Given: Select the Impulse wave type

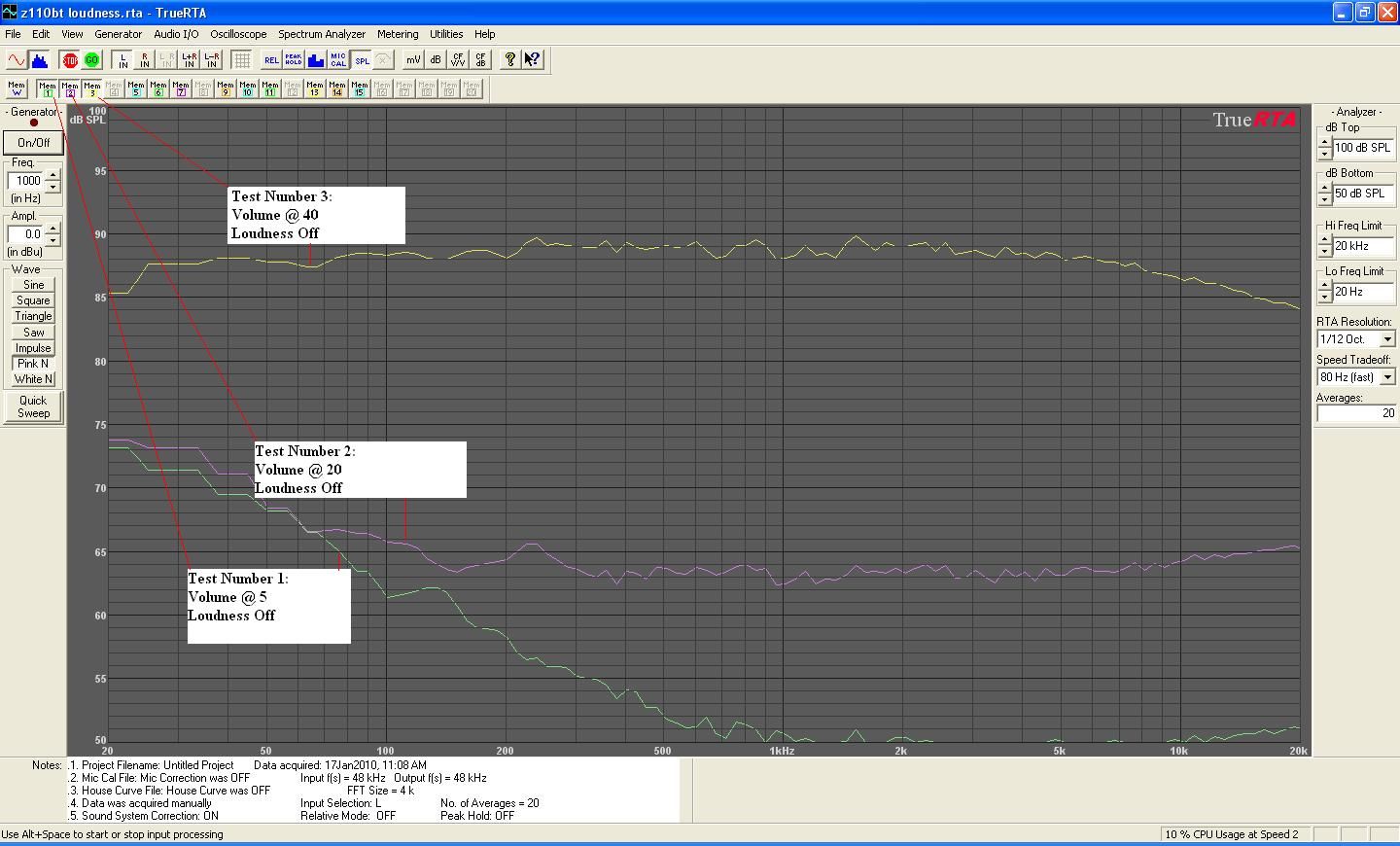Looking at the screenshot, I should click(x=33, y=348).
